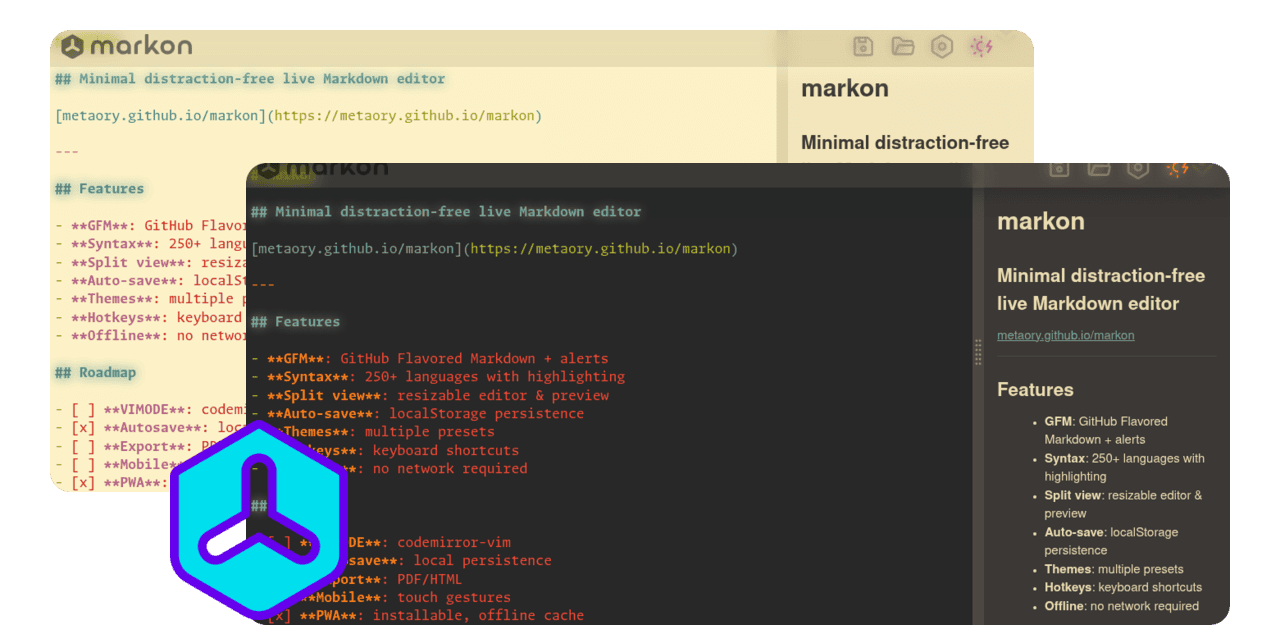Click the '## Features' line in the light editor

(x=99, y=189)
